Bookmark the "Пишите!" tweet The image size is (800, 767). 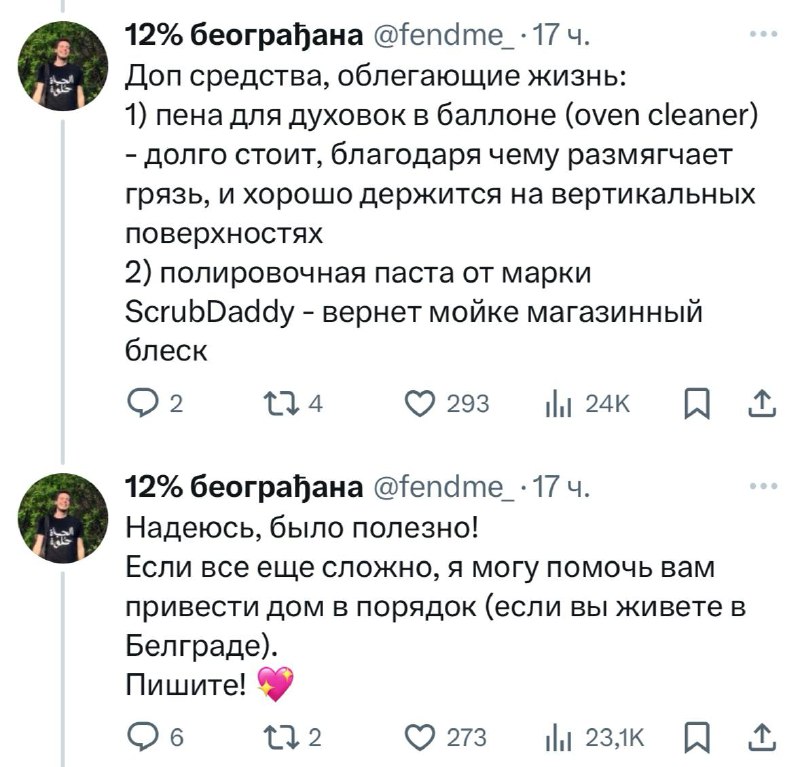pyautogui.click(x=693, y=738)
